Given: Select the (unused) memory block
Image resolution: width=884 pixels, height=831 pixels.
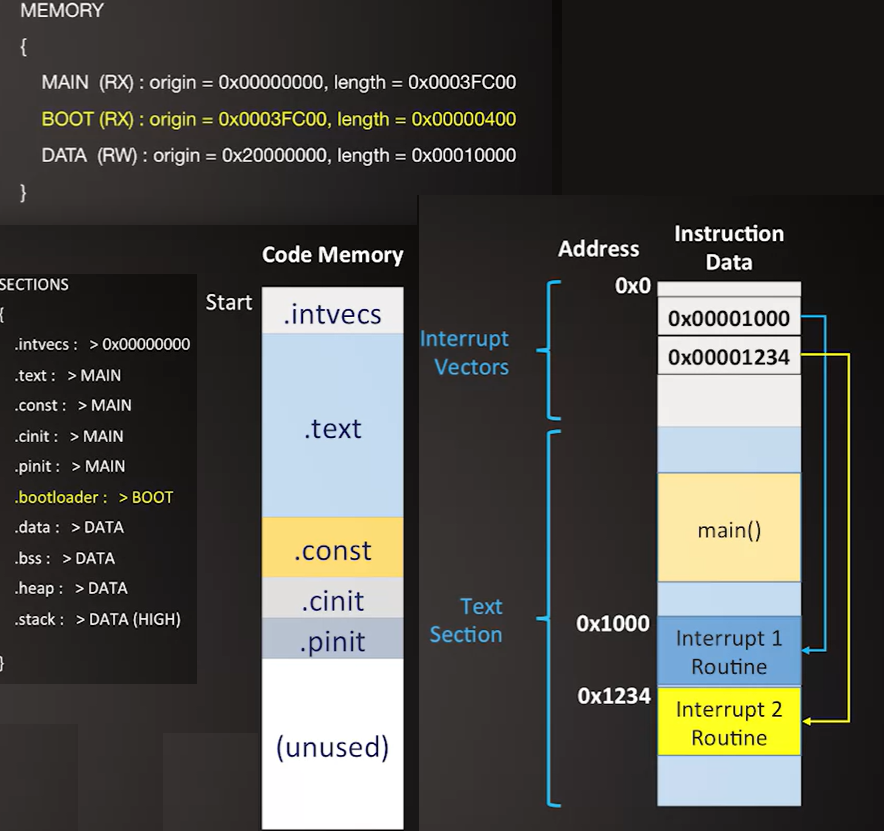Looking at the screenshot, I should point(333,744).
